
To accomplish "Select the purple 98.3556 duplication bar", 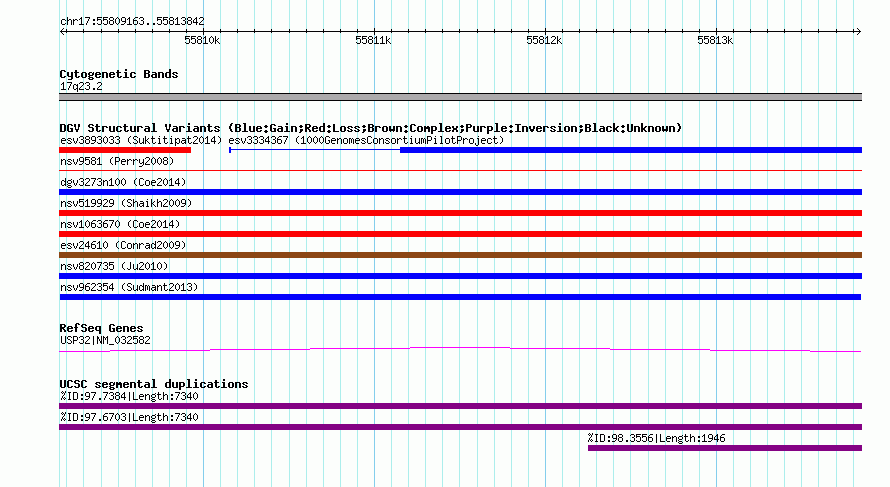I will coord(725,448).
